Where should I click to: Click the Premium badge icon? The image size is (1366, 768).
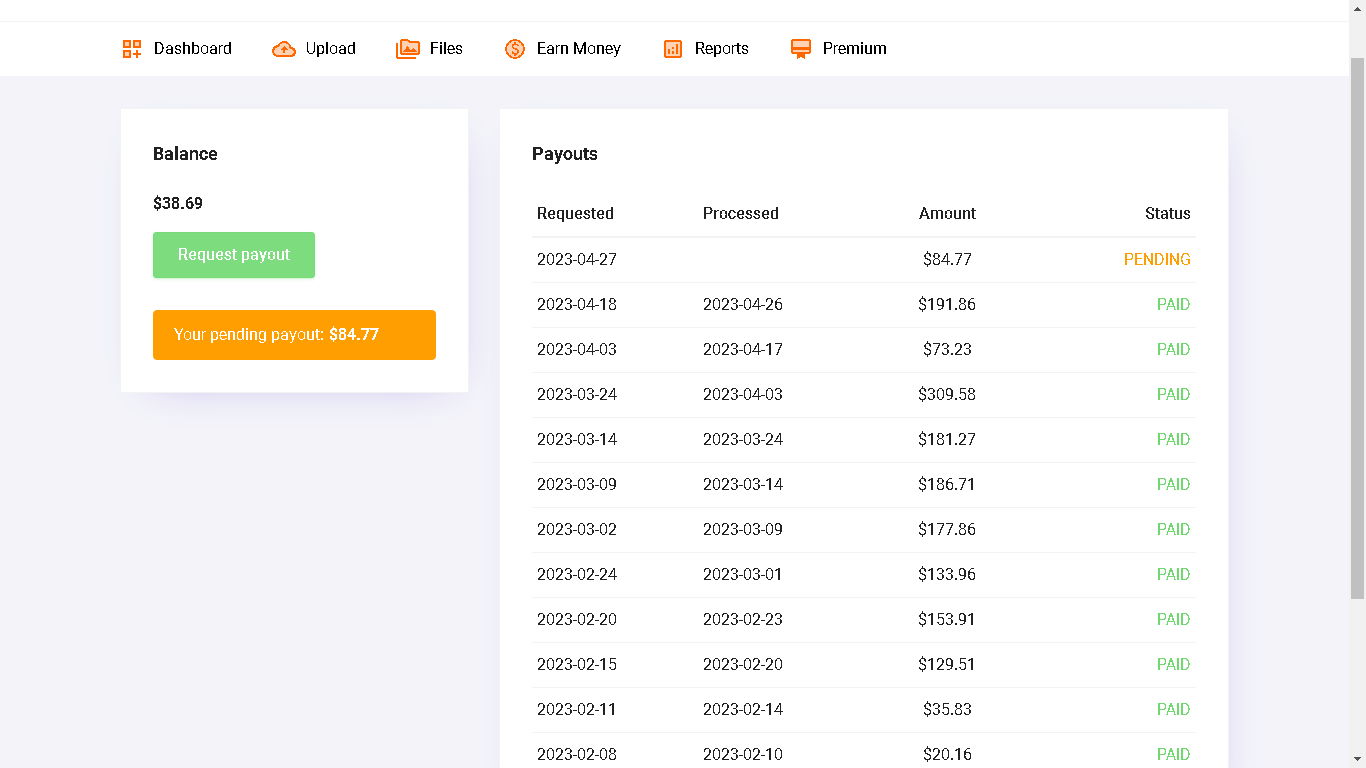800,49
